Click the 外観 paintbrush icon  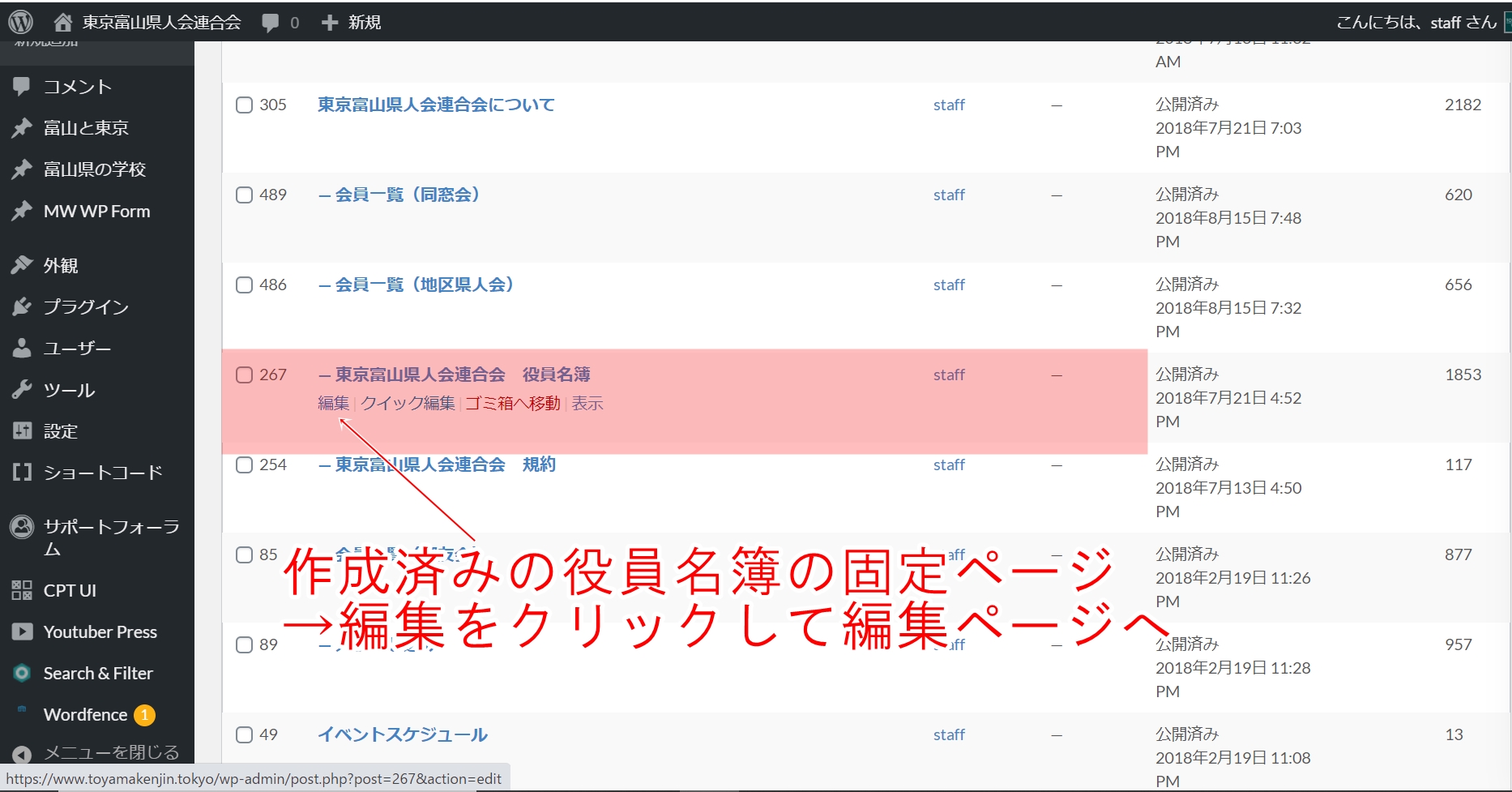[22, 265]
